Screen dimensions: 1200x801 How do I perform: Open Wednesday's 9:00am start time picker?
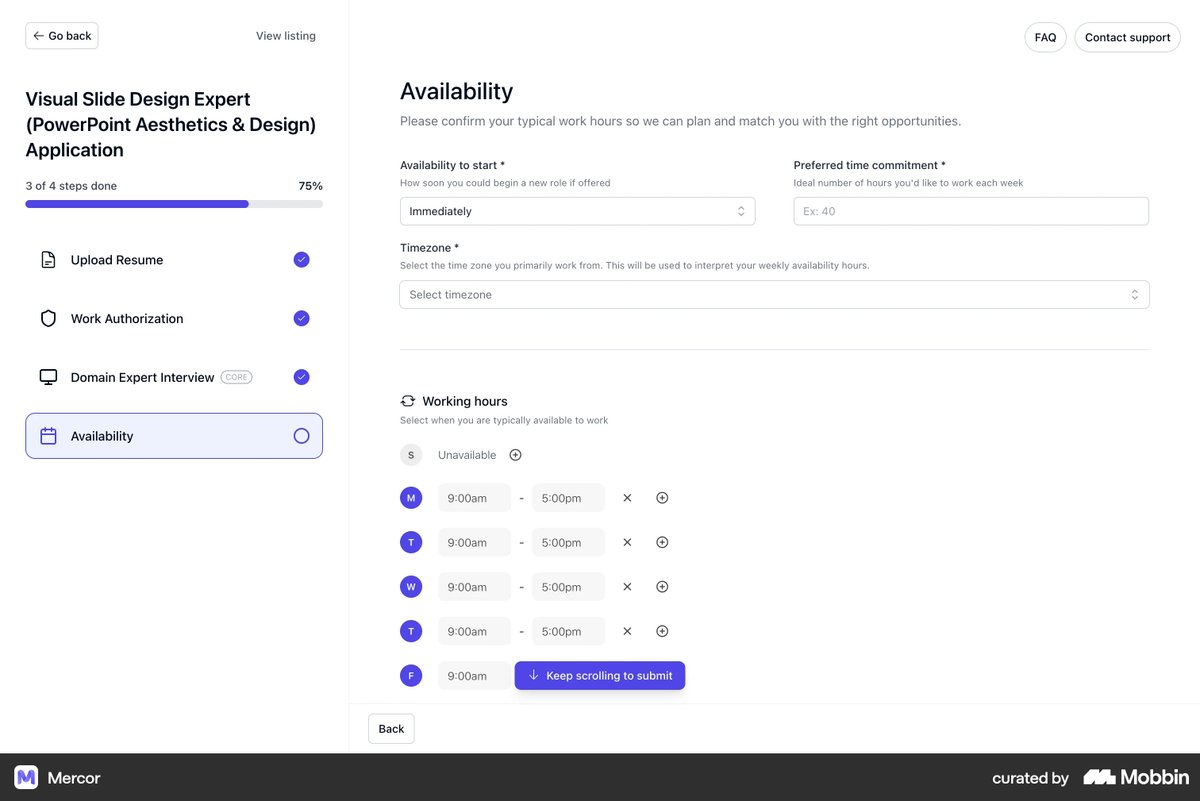pos(474,587)
